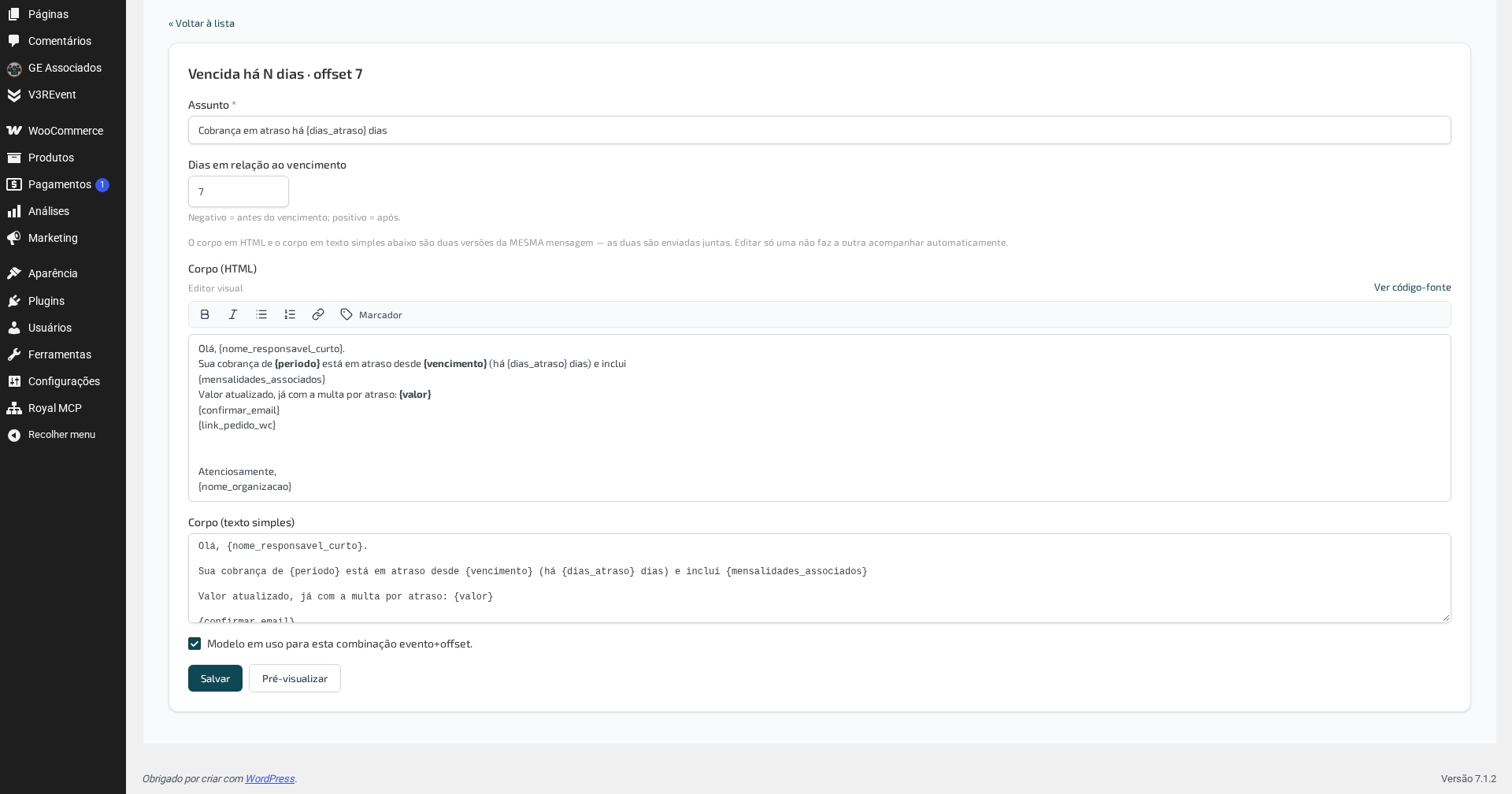Click the Assunto input field
The height and width of the screenshot is (794, 1512).
click(819, 131)
